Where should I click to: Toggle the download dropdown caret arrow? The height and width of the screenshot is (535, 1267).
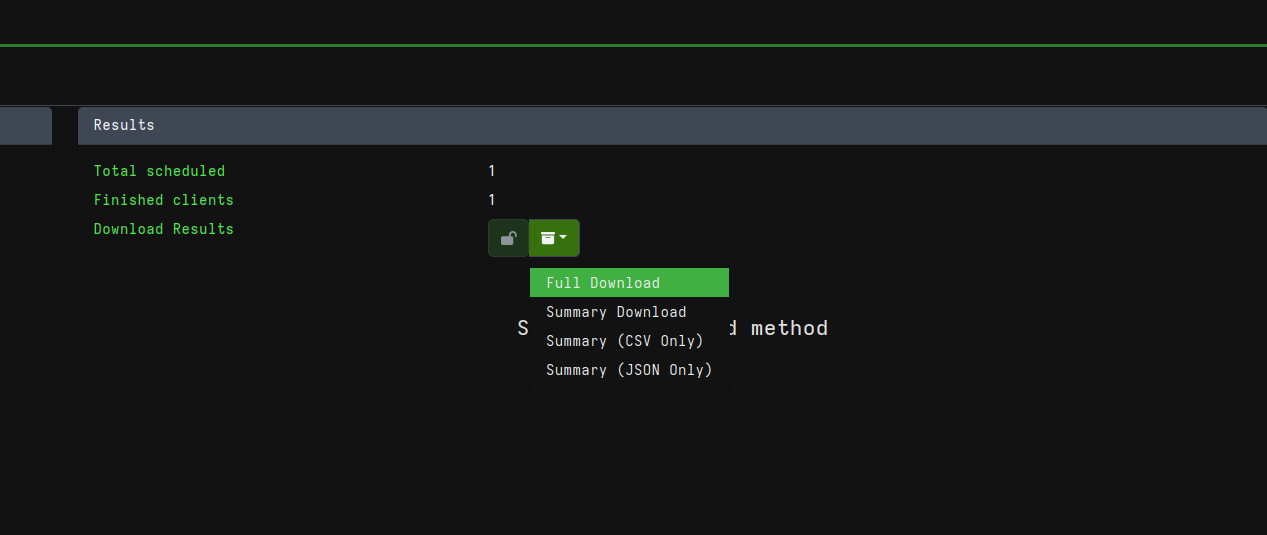(564, 238)
